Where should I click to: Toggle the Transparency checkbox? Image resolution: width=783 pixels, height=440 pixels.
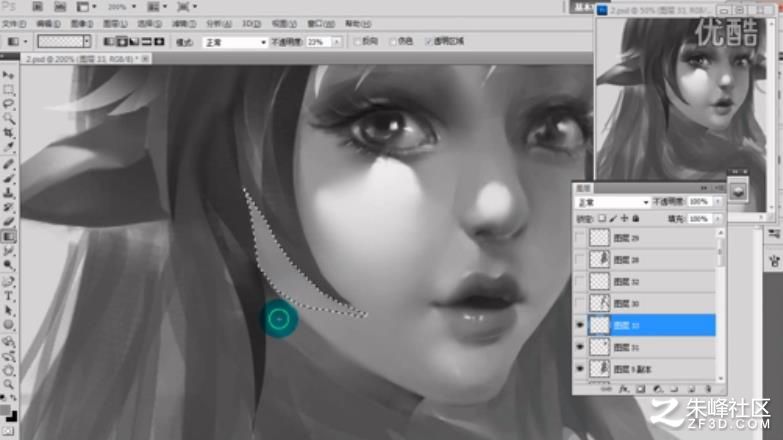point(428,42)
